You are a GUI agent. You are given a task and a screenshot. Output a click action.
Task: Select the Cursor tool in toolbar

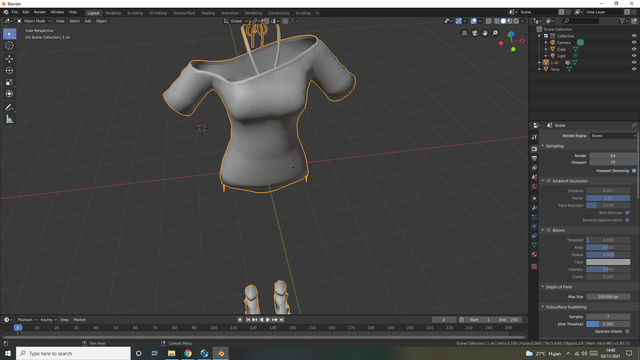tap(9, 46)
